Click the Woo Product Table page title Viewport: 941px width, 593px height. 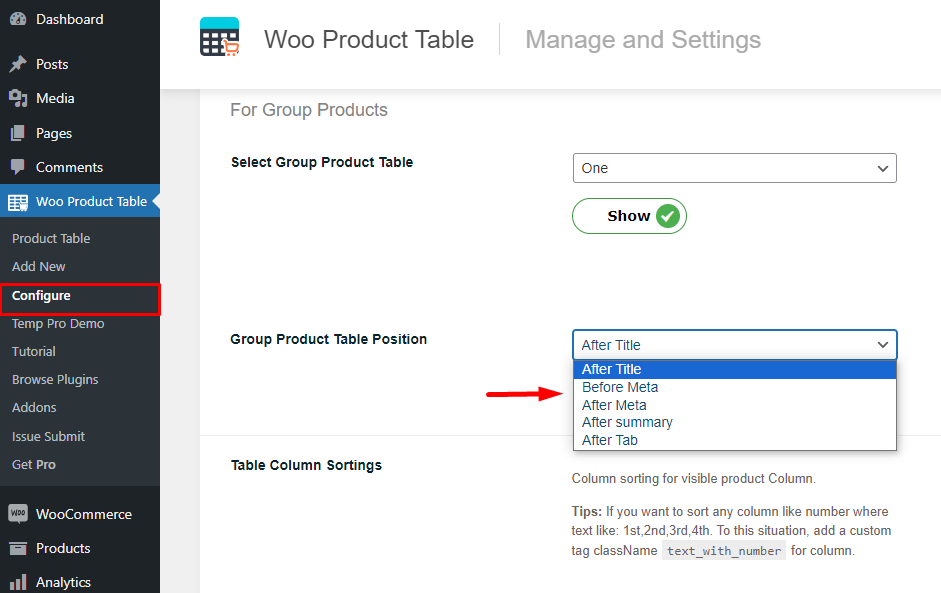369,40
